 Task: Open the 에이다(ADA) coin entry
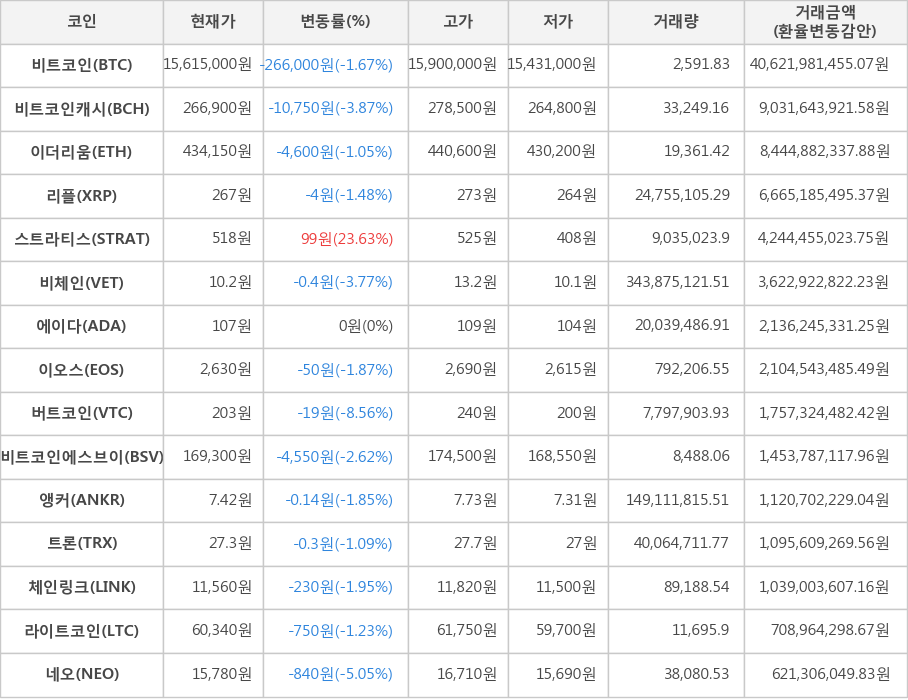82,326
